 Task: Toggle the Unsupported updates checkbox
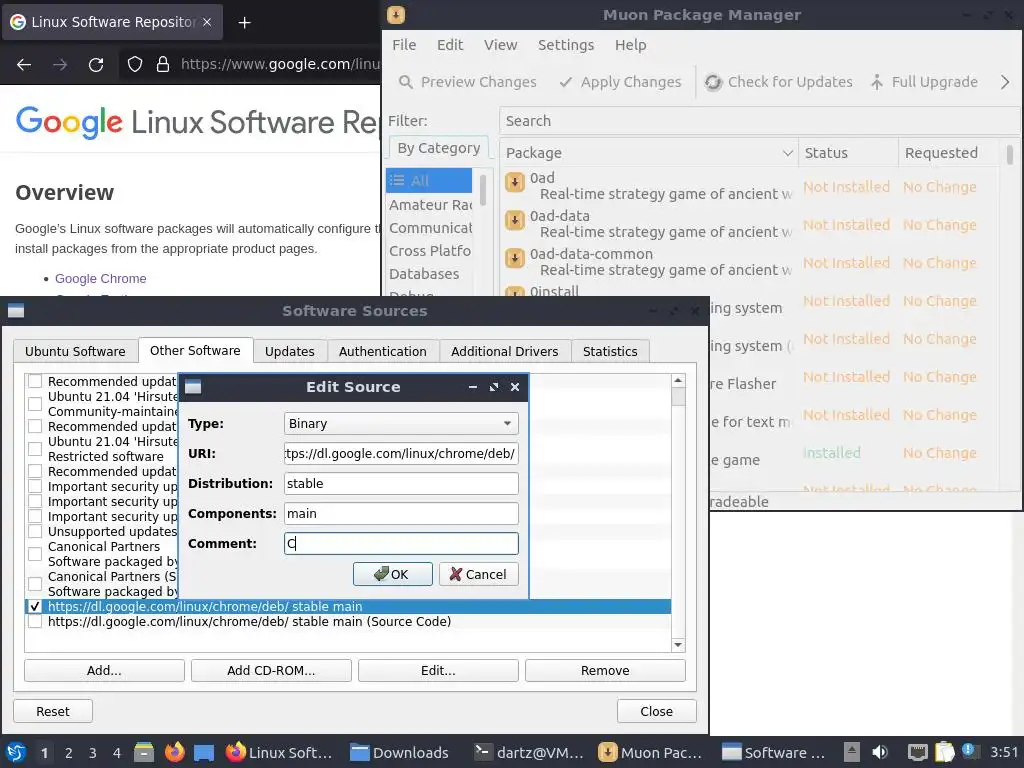tap(35, 532)
